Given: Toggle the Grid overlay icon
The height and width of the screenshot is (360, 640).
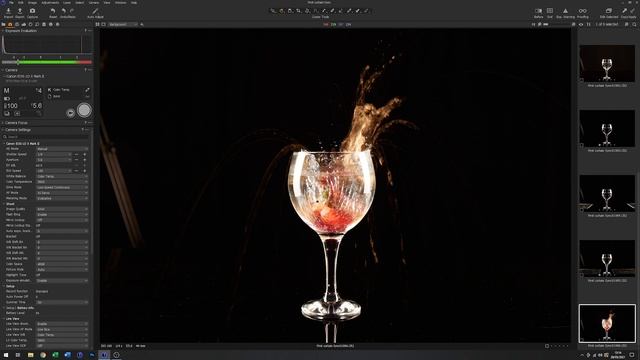Looking at the screenshot, I should (550, 11).
